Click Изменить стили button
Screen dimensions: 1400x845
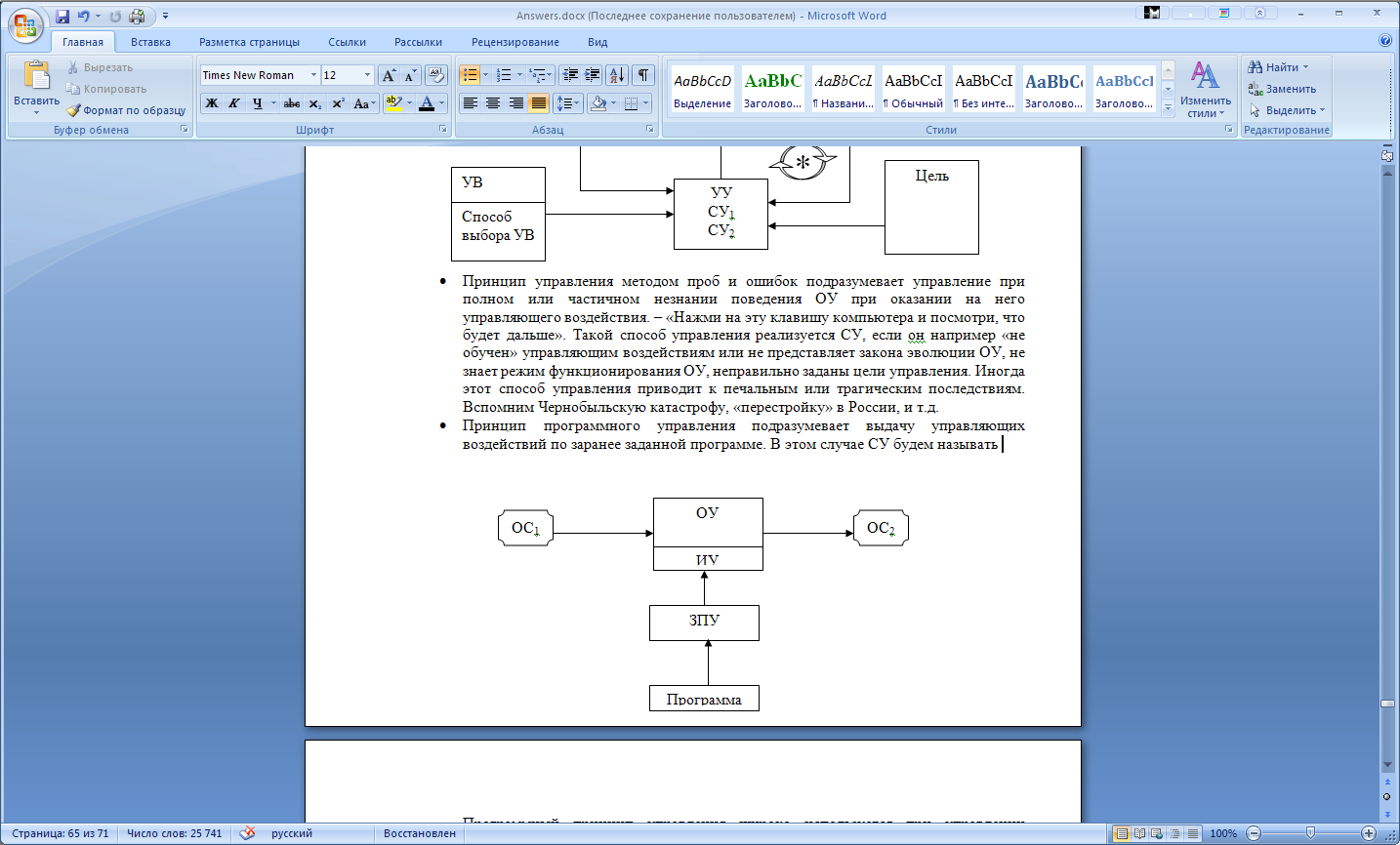click(x=1206, y=89)
